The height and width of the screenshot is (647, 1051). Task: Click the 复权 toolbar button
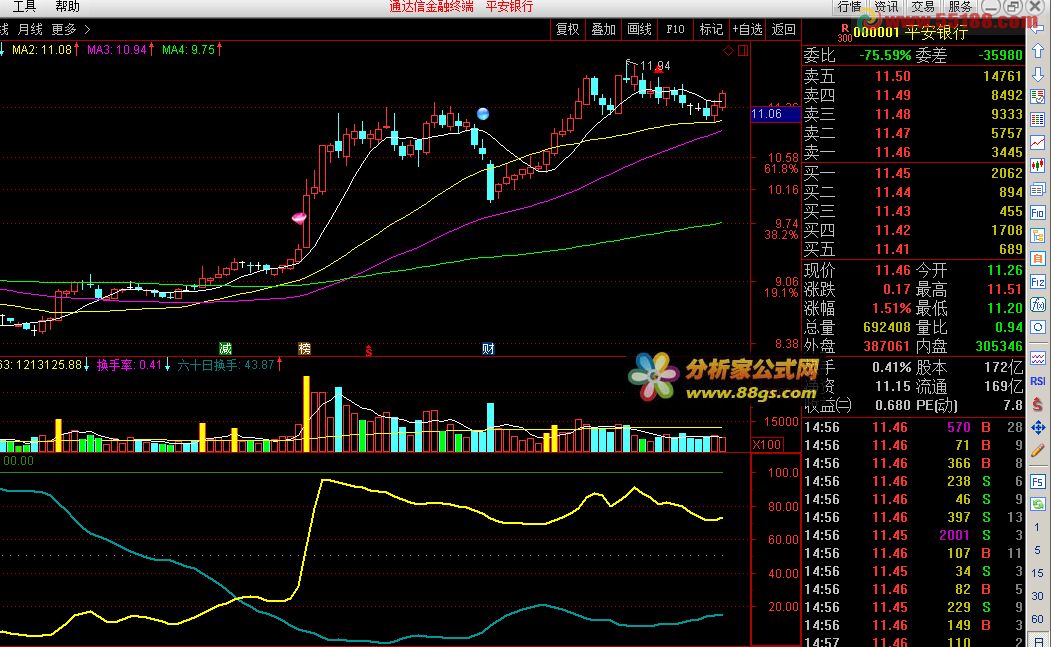(x=568, y=30)
